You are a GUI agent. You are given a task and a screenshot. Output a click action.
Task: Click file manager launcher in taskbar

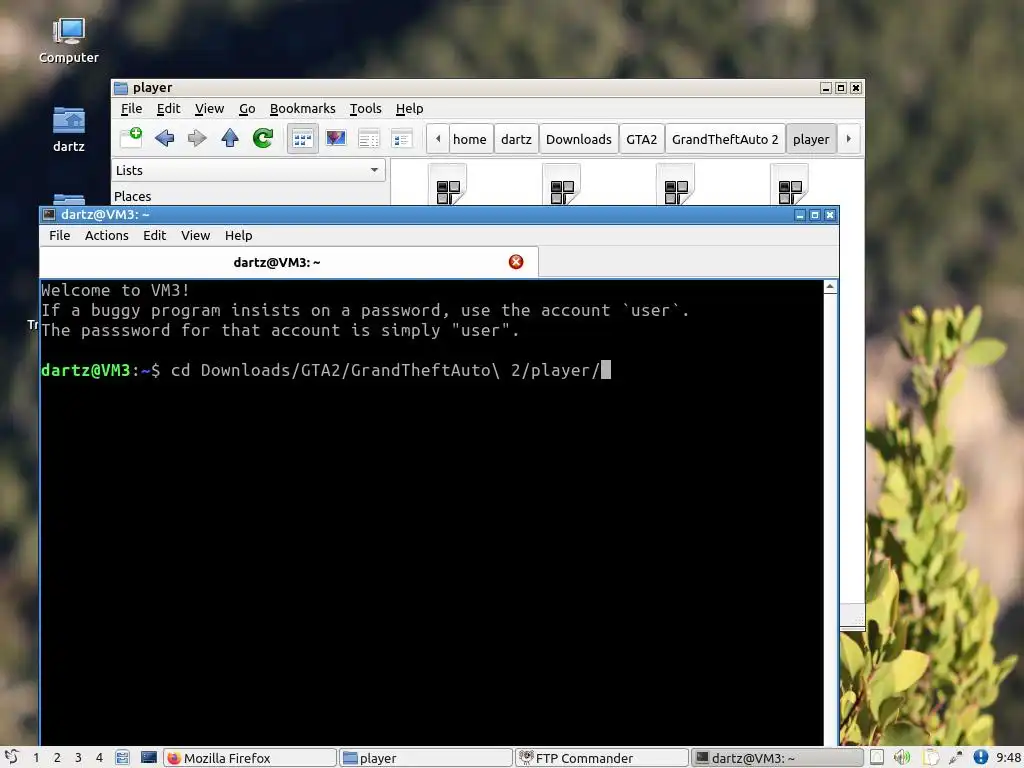[122, 758]
